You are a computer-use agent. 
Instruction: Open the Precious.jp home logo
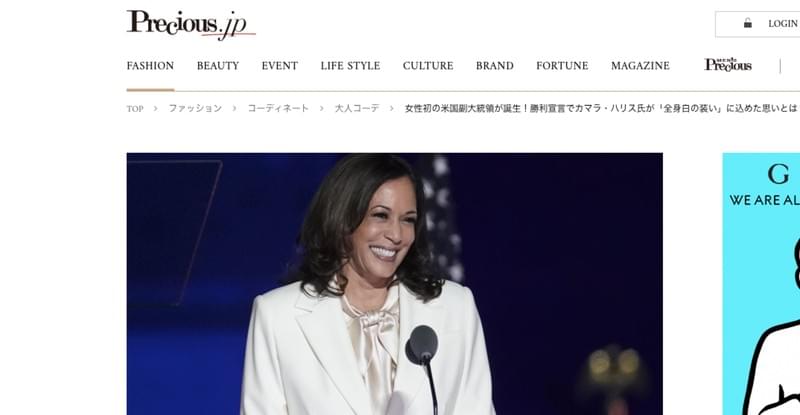pyautogui.click(x=191, y=25)
